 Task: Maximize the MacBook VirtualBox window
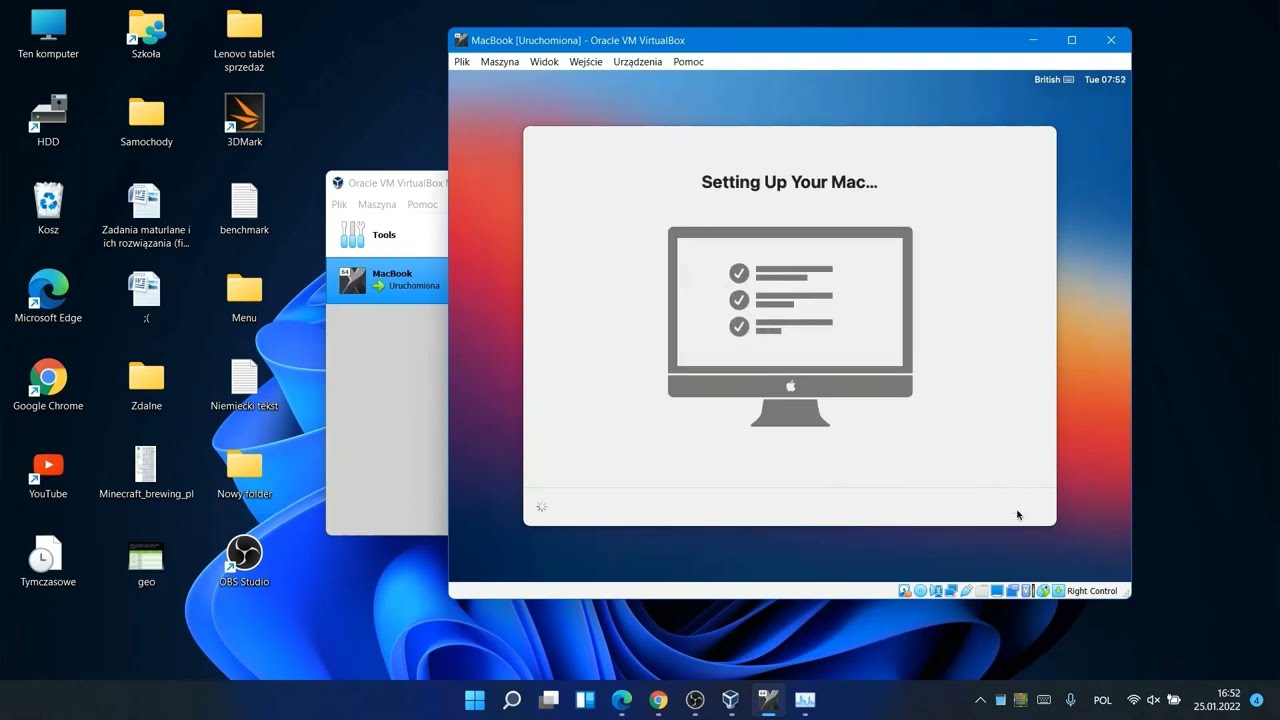[x=1072, y=40]
